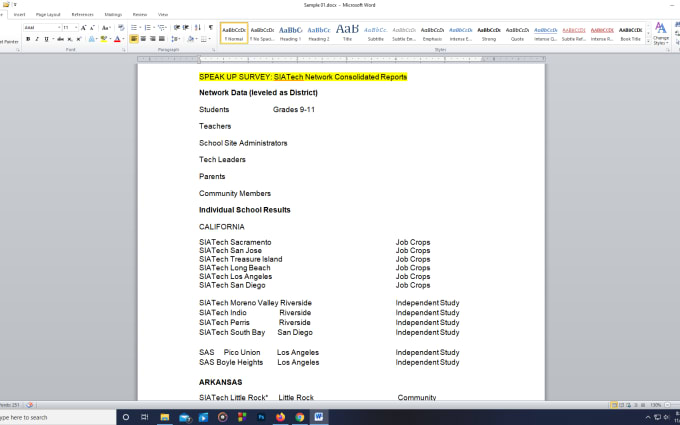Apply yellow text highlight color
The height and width of the screenshot is (425, 680).
(104, 39)
